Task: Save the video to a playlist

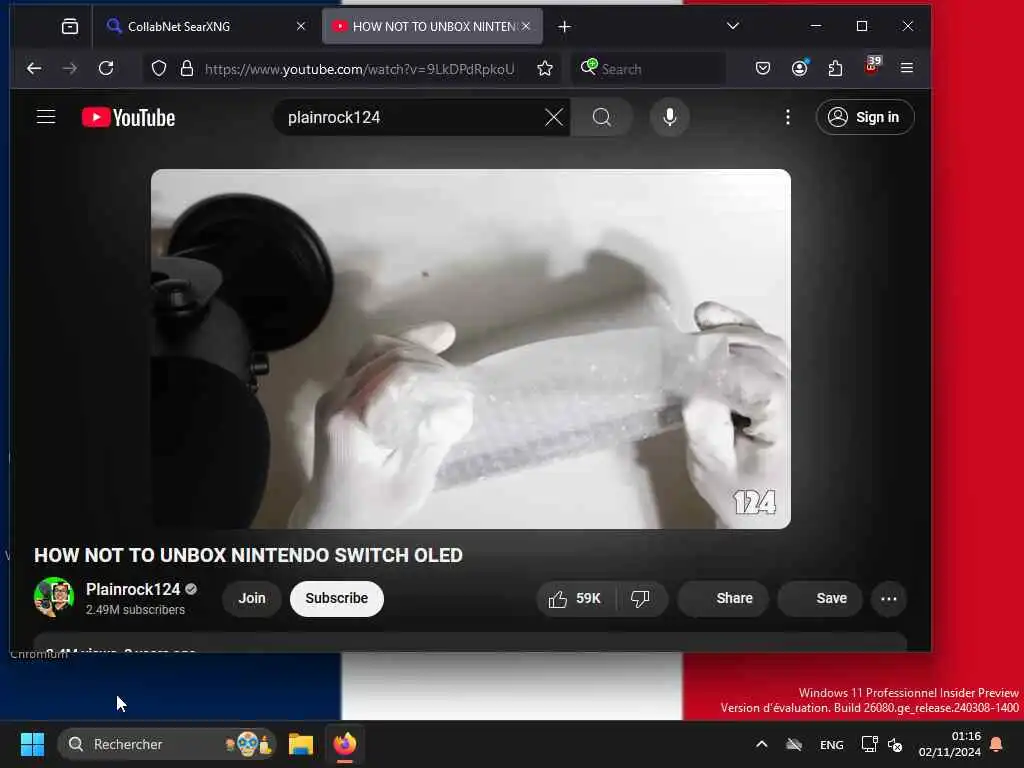Action: click(820, 598)
